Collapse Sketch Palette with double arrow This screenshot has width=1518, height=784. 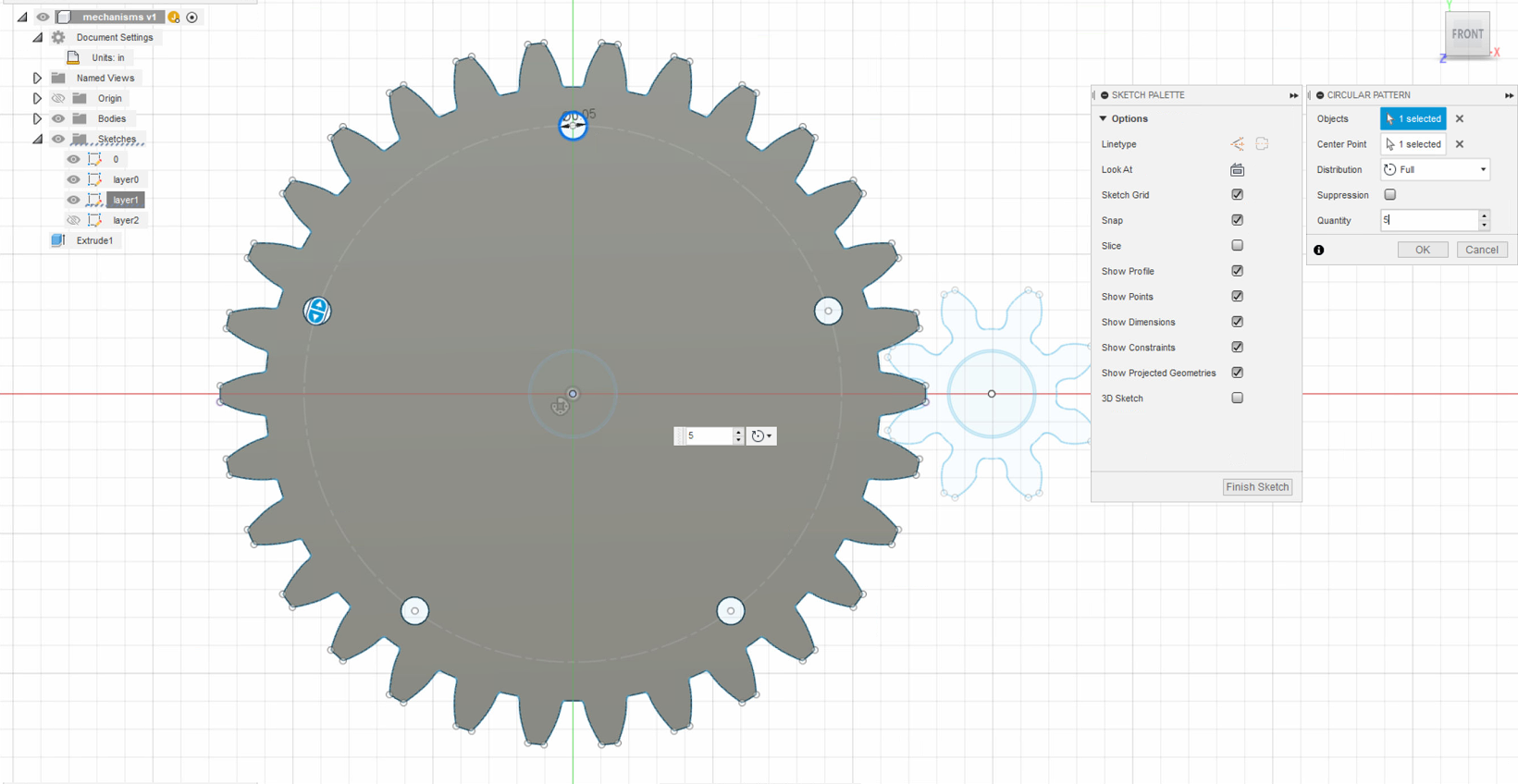1293,95
